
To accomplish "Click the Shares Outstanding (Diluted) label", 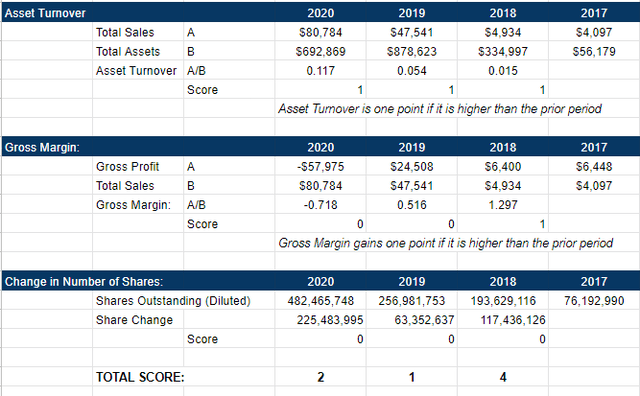I will (x=173, y=301).
